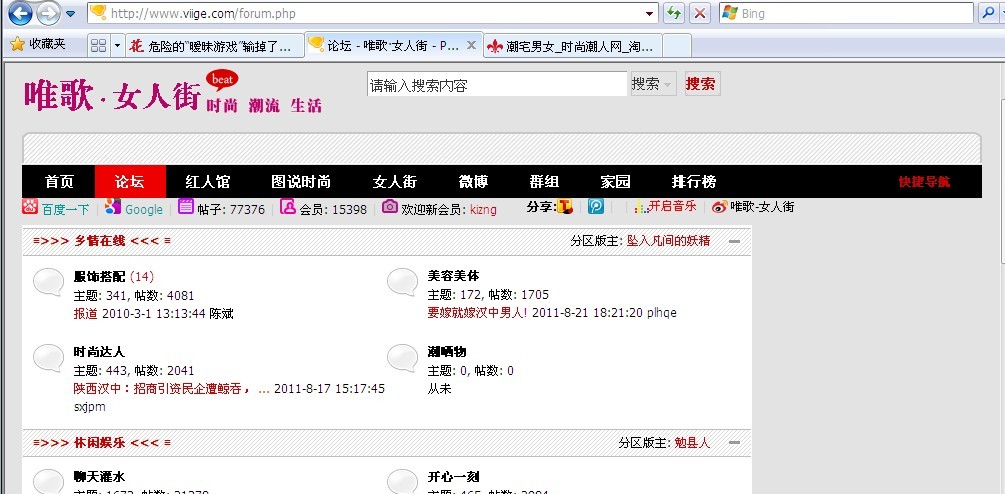Image resolution: width=1005 pixels, height=494 pixels.
Task: Click the Weibo eye logo icon
Action: [719, 207]
